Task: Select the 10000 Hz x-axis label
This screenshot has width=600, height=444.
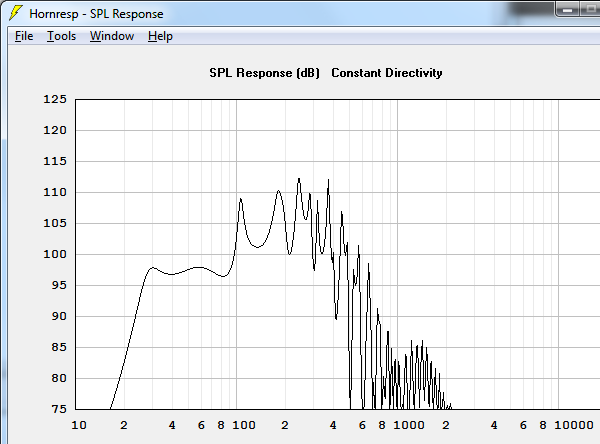Action: click(574, 425)
